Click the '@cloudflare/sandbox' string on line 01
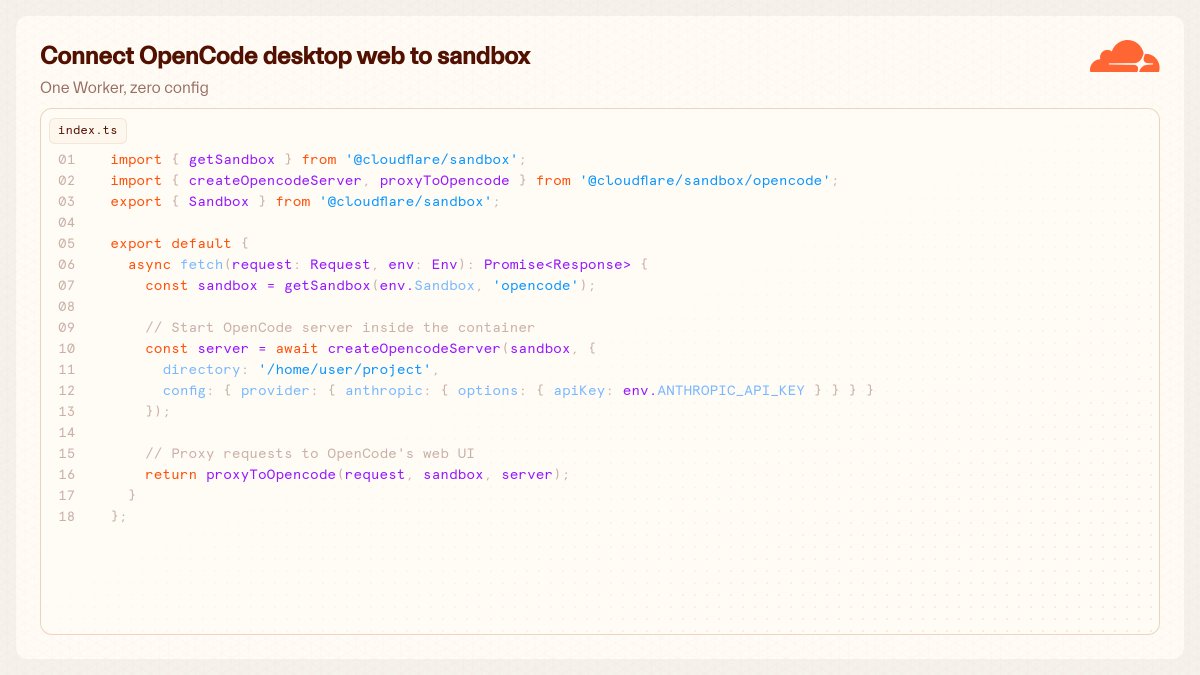Viewport: 1200px width, 675px height. click(x=431, y=160)
